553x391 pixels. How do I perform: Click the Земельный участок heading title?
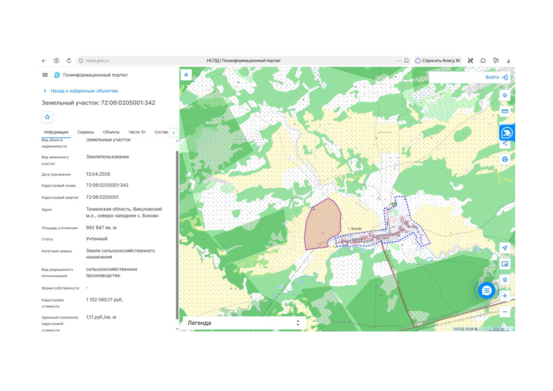[x=98, y=103]
